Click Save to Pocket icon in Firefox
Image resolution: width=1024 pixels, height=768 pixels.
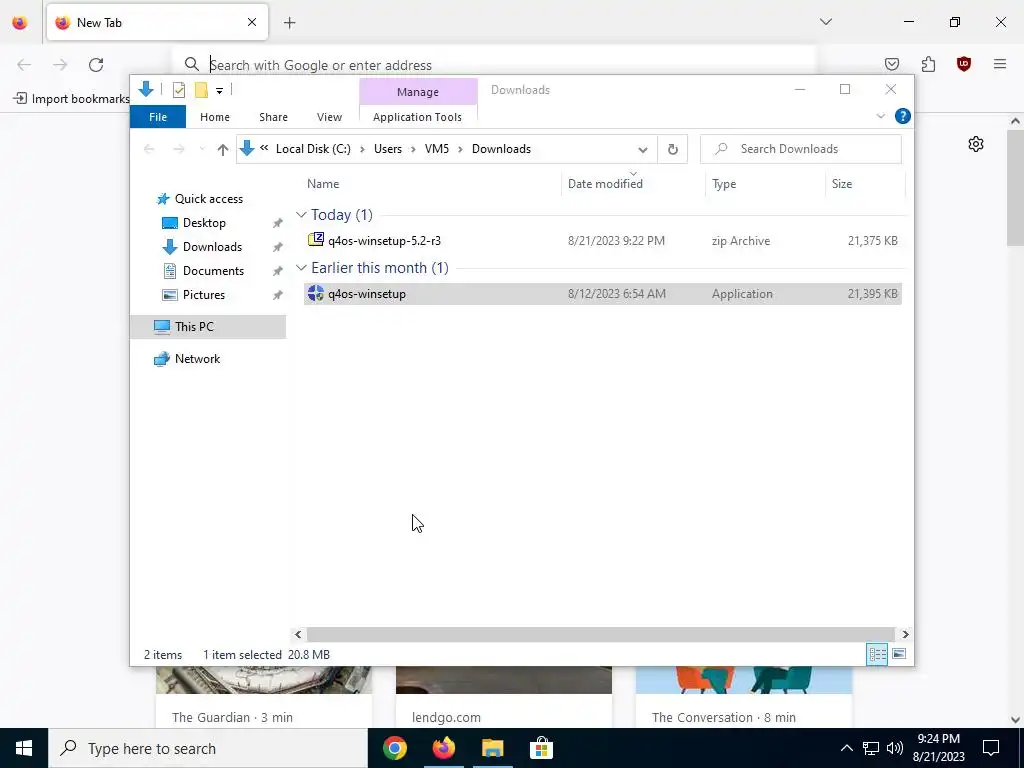tap(892, 64)
